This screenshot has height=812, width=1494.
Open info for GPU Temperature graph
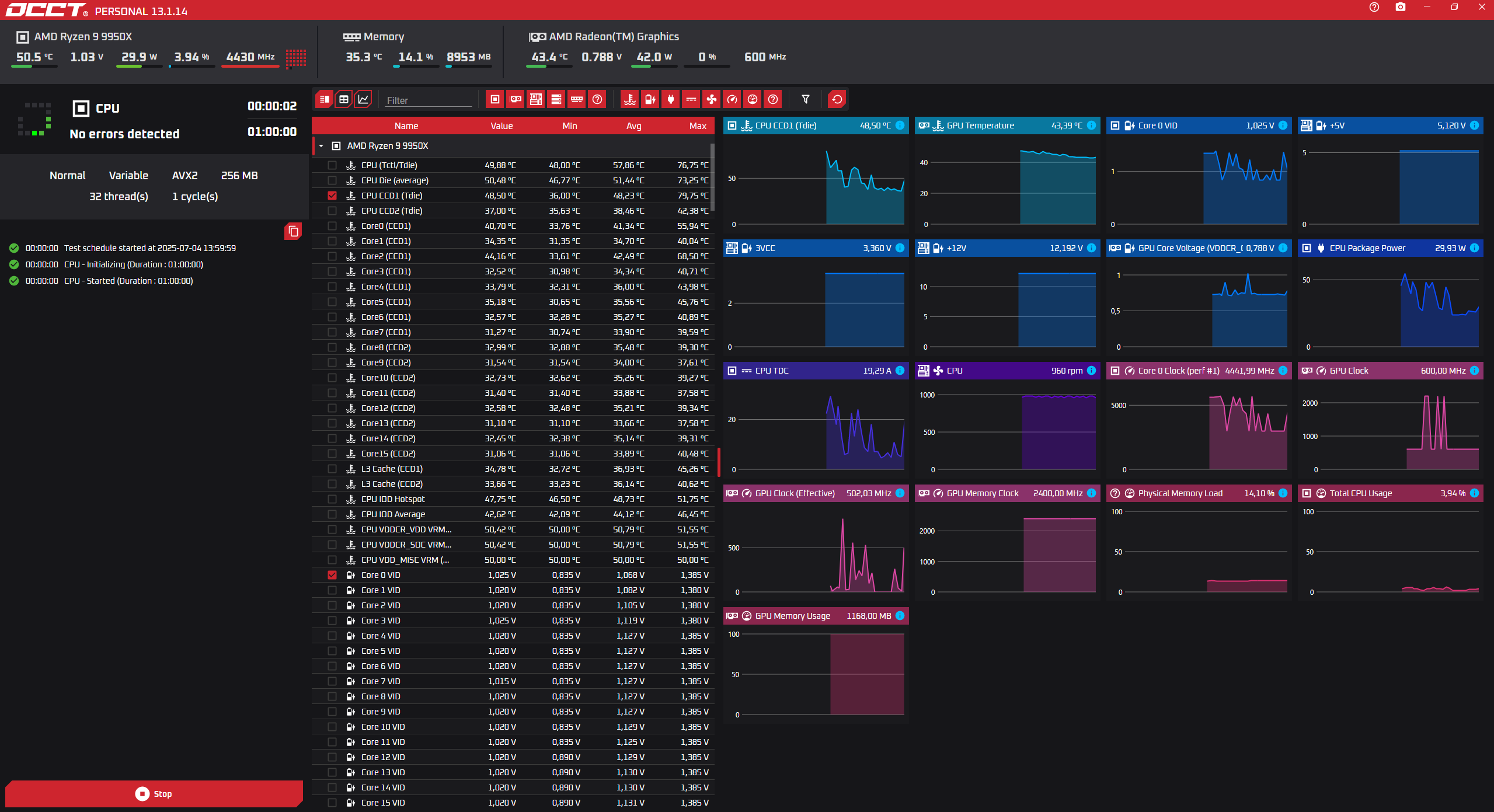(x=1091, y=126)
